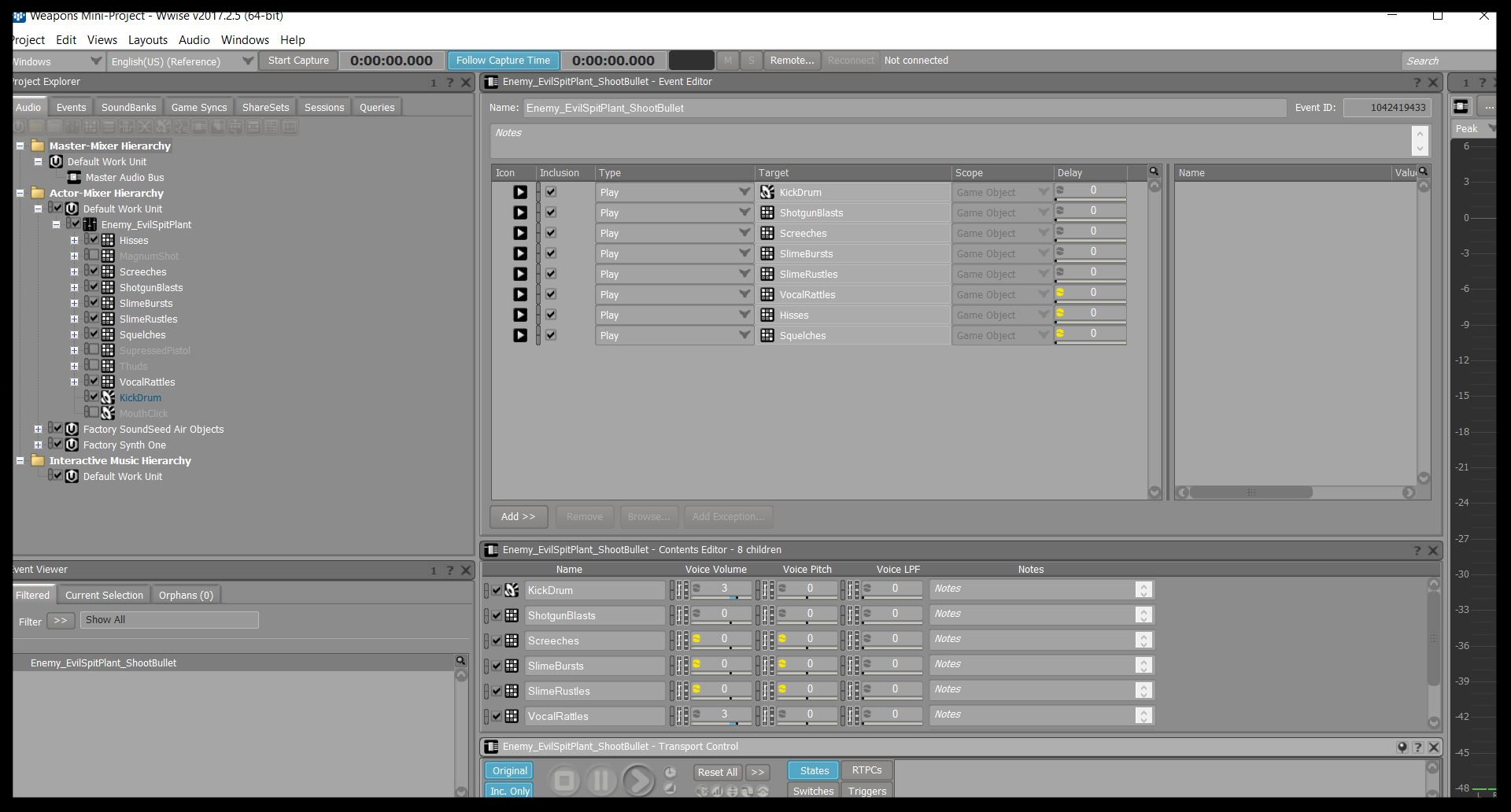Image resolution: width=1511 pixels, height=812 pixels.
Task: Click the Enemy_EvilSpitPlant actor-mixer icon
Action: tap(91, 225)
